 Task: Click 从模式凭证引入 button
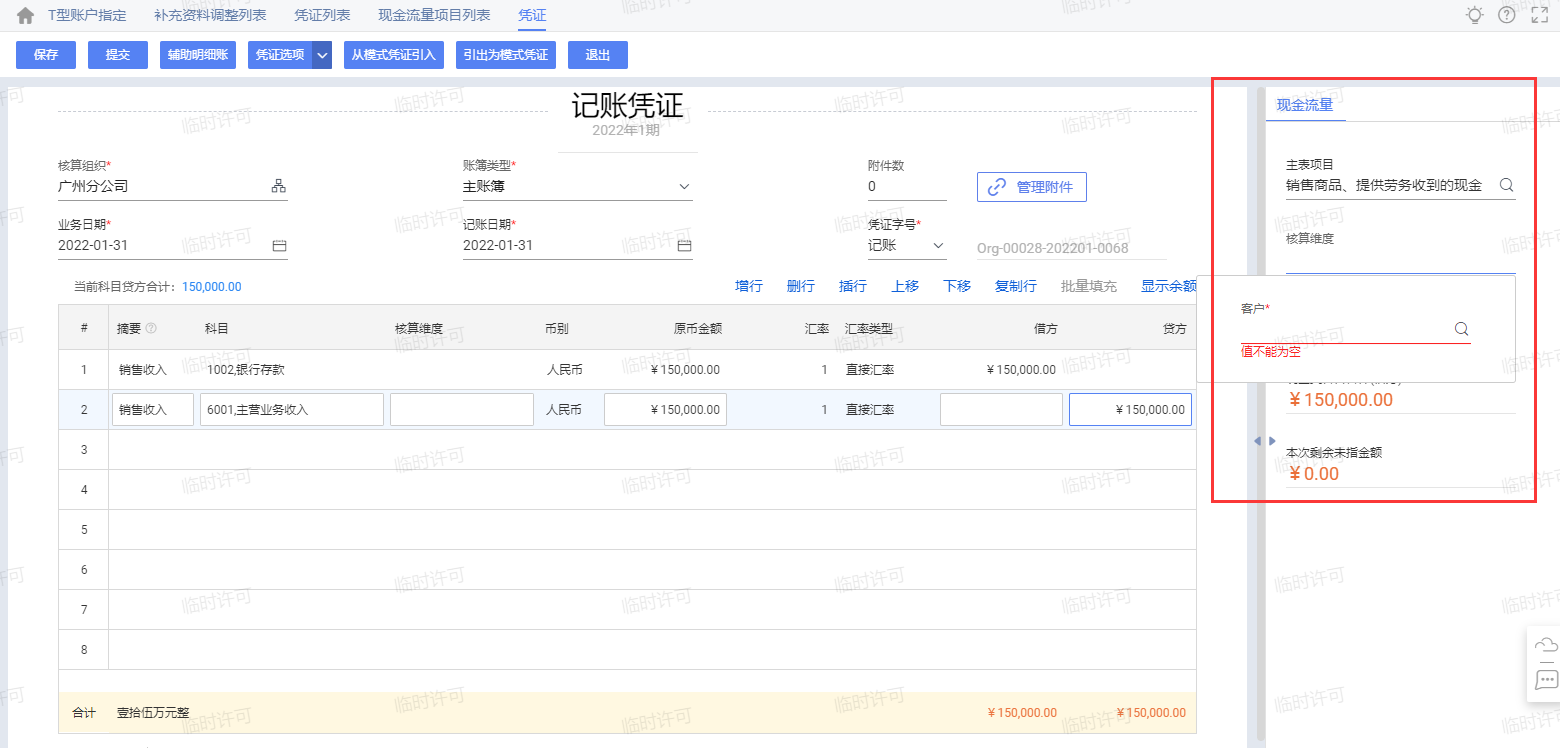[x=394, y=55]
